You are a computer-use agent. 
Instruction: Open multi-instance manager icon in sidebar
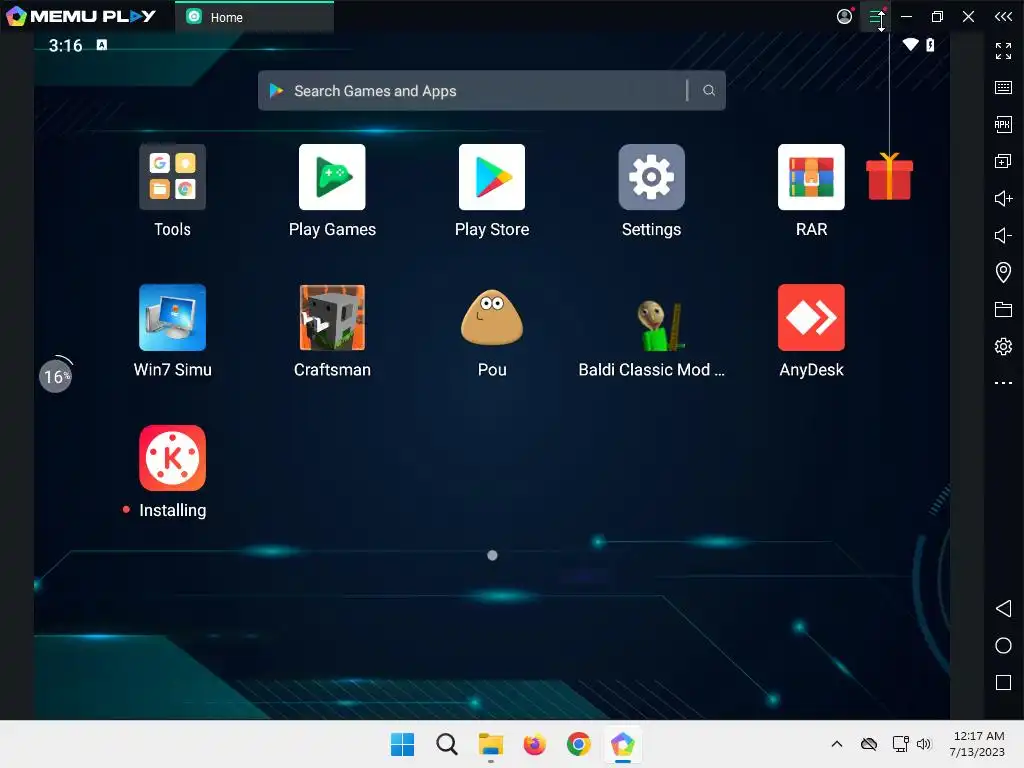[x=1003, y=161]
